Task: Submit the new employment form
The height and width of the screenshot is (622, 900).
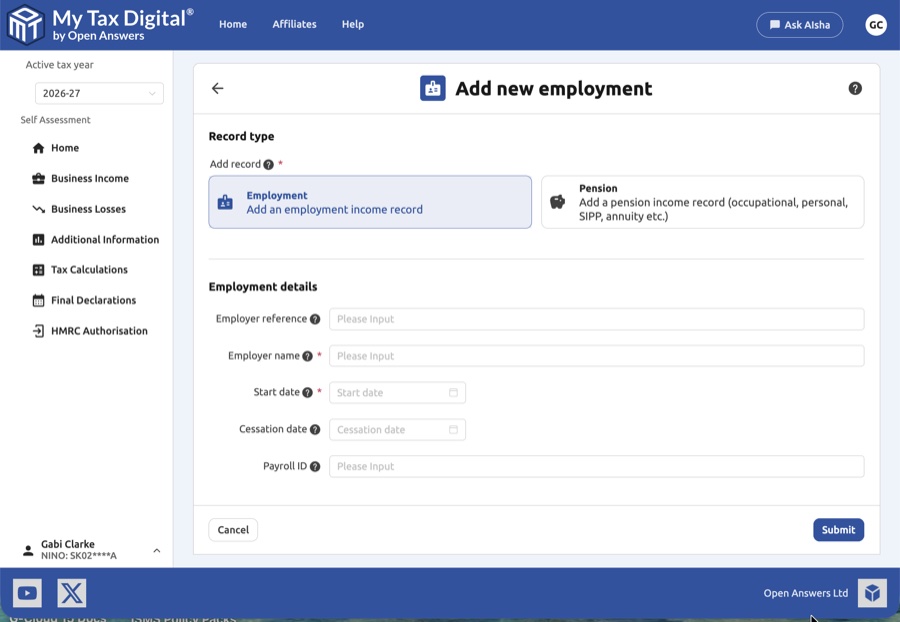Action: point(838,529)
